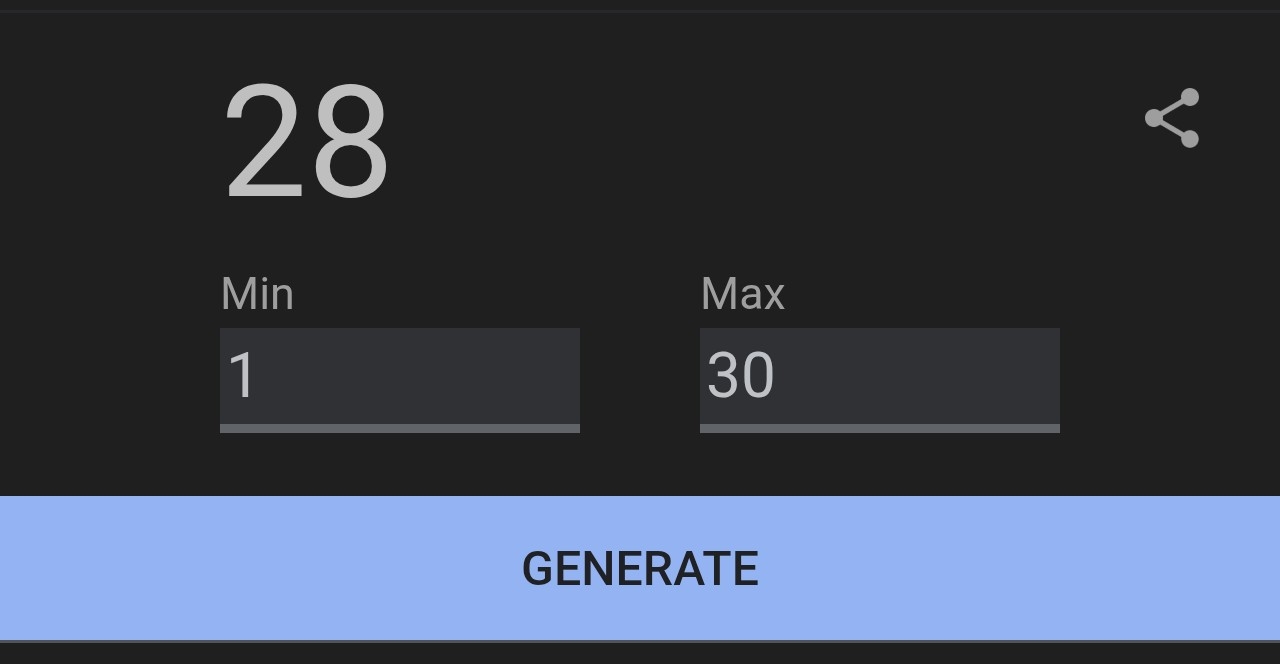Tap the text "Max" above 30

click(743, 294)
